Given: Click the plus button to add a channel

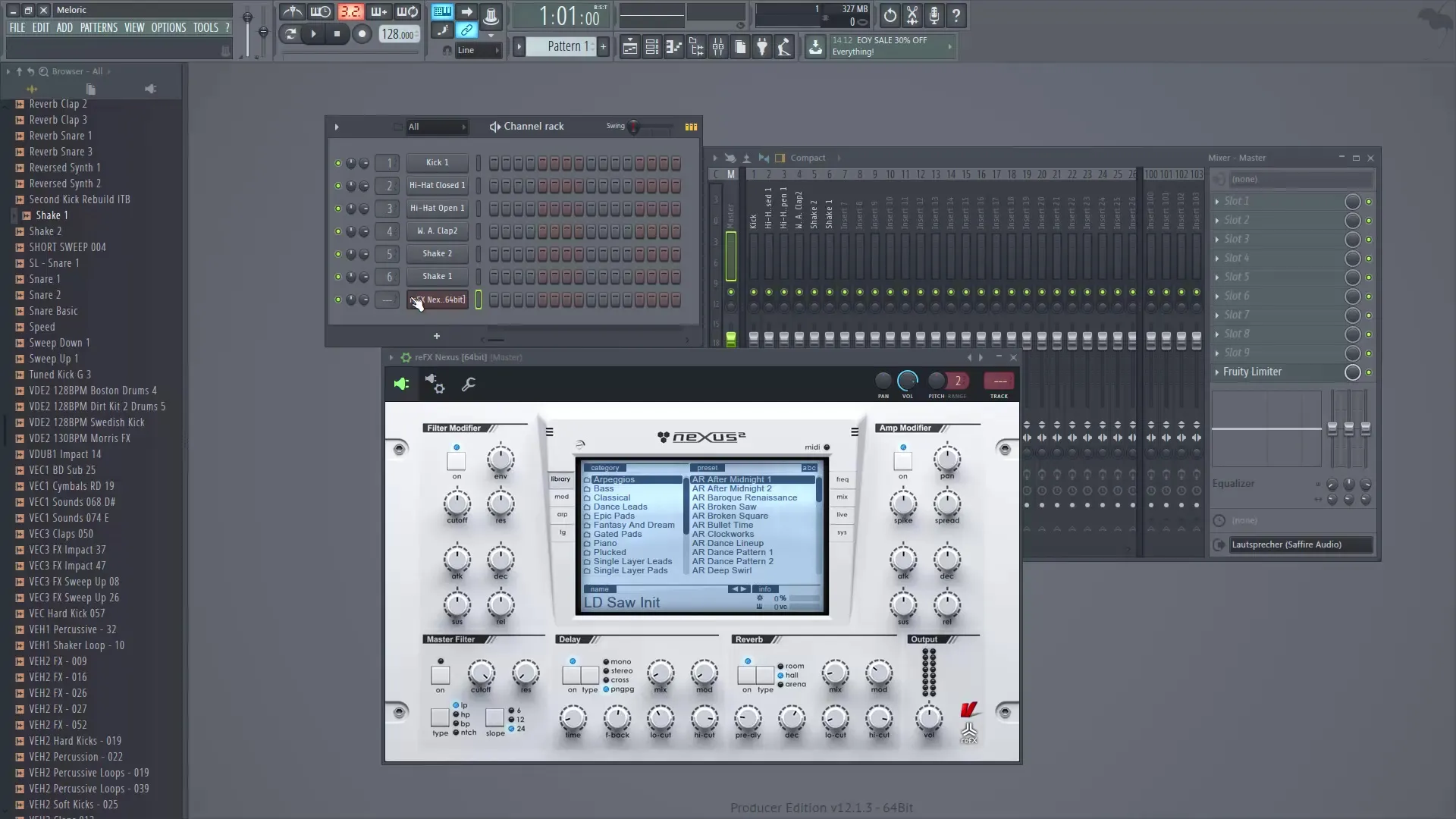Looking at the screenshot, I should point(438,335).
